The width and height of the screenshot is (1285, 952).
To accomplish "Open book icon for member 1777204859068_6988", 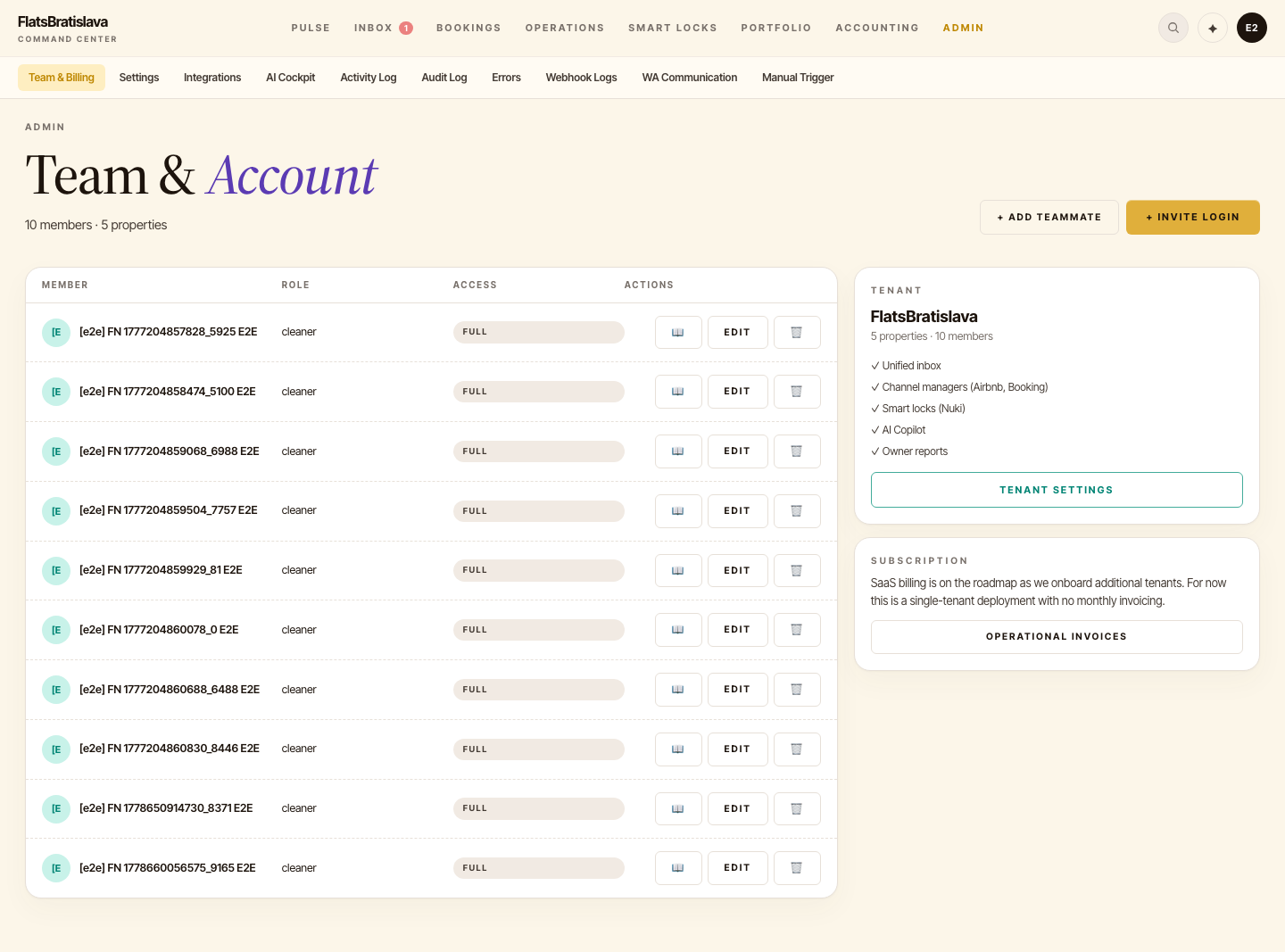I will click(678, 451).
